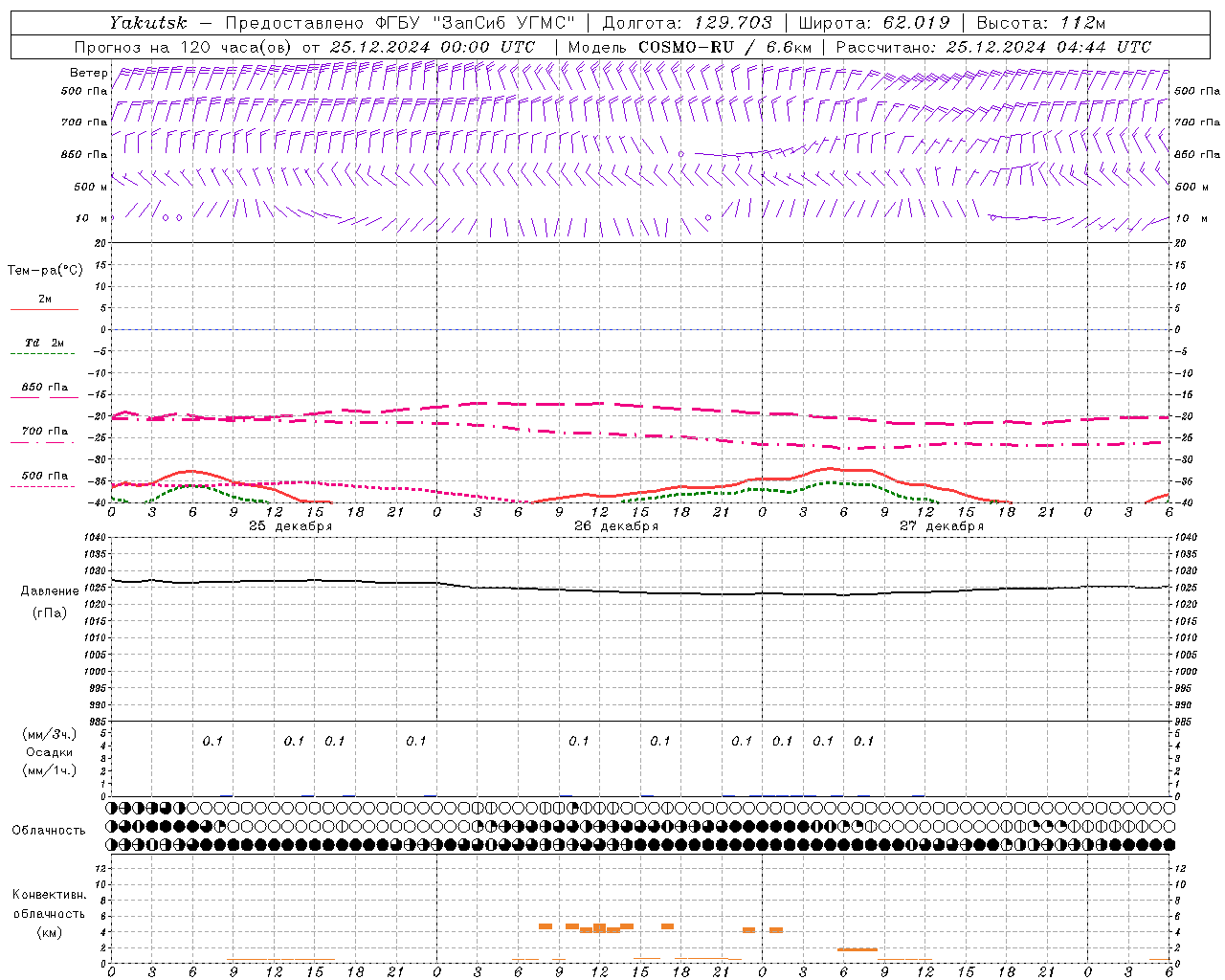Click the "Ветер" wind panel label
Viewport: 1225px width, 980px height.
[x=89, y=73]
